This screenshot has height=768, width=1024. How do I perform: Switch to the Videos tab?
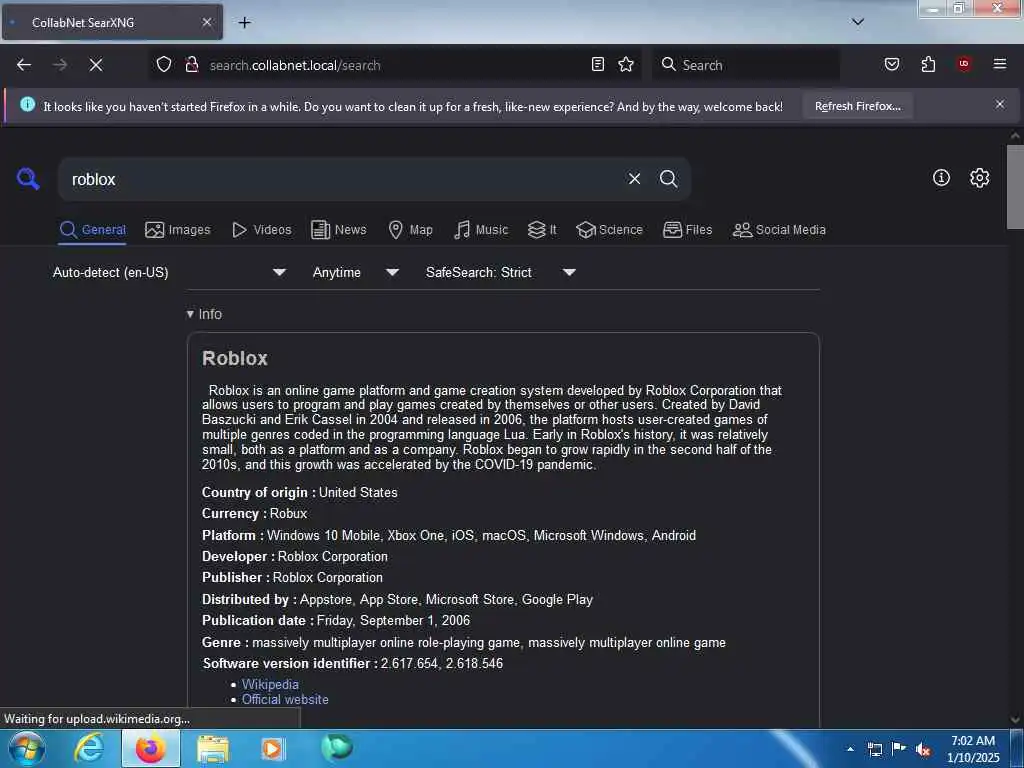tap(261, 230)
